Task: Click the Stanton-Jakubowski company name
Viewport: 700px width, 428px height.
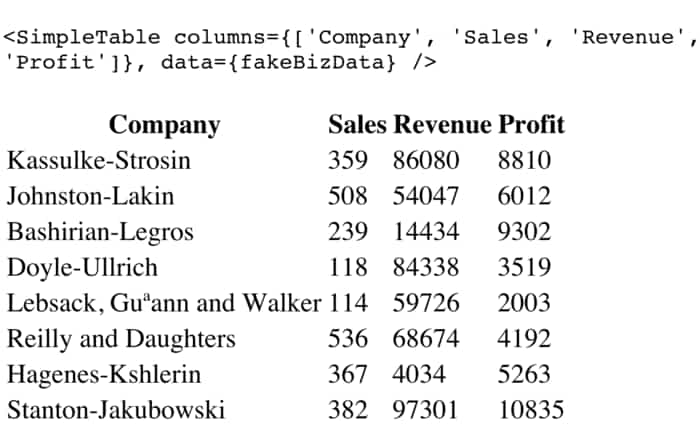Action: tap(116, 410)
